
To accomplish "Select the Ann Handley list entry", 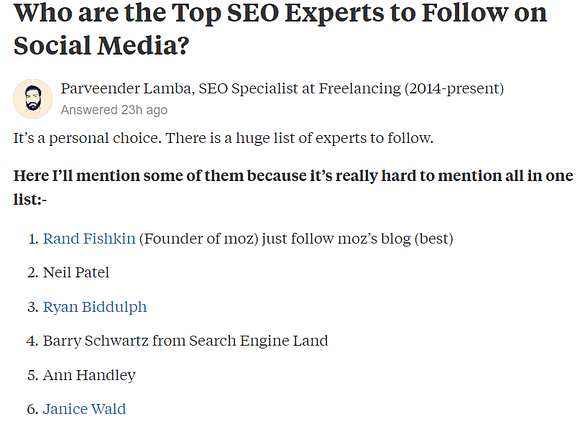I will click(89, 375).
